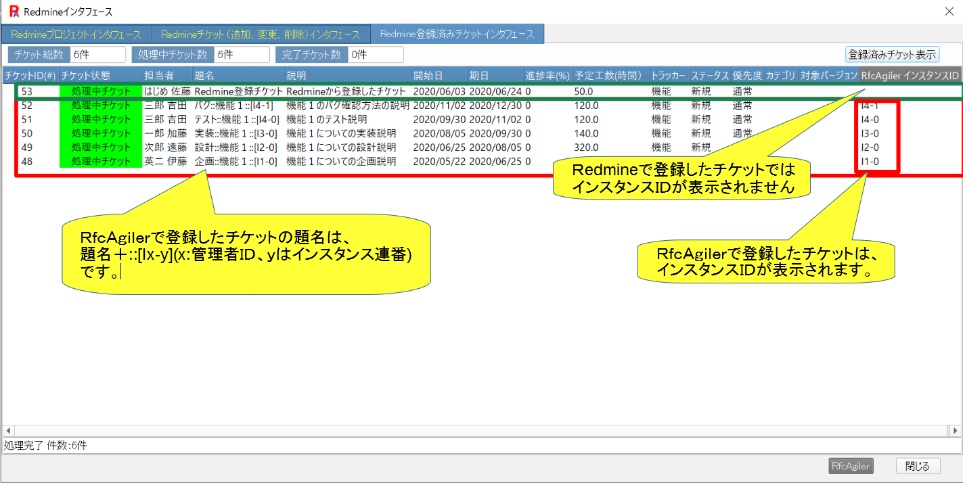Viewport: 963px width, 485px height.
Task: Sort by 説明 column header
Action: 347,76
